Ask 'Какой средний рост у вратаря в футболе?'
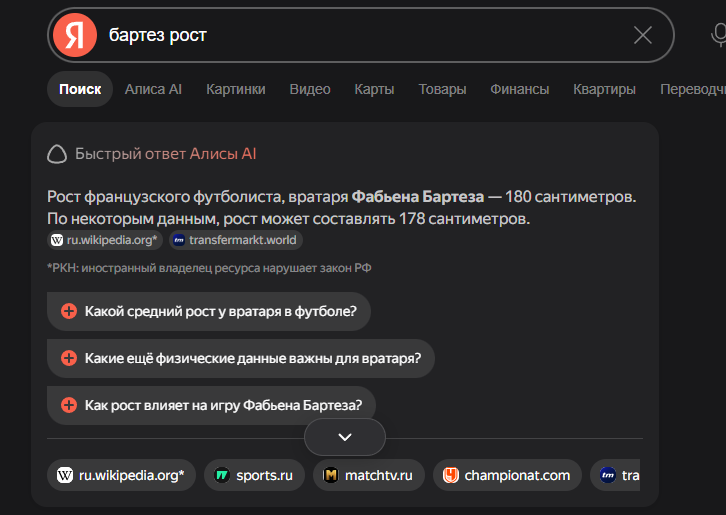The width and height of the screenshot is (726, 515). pyautogui.click(x=209, y=311)
